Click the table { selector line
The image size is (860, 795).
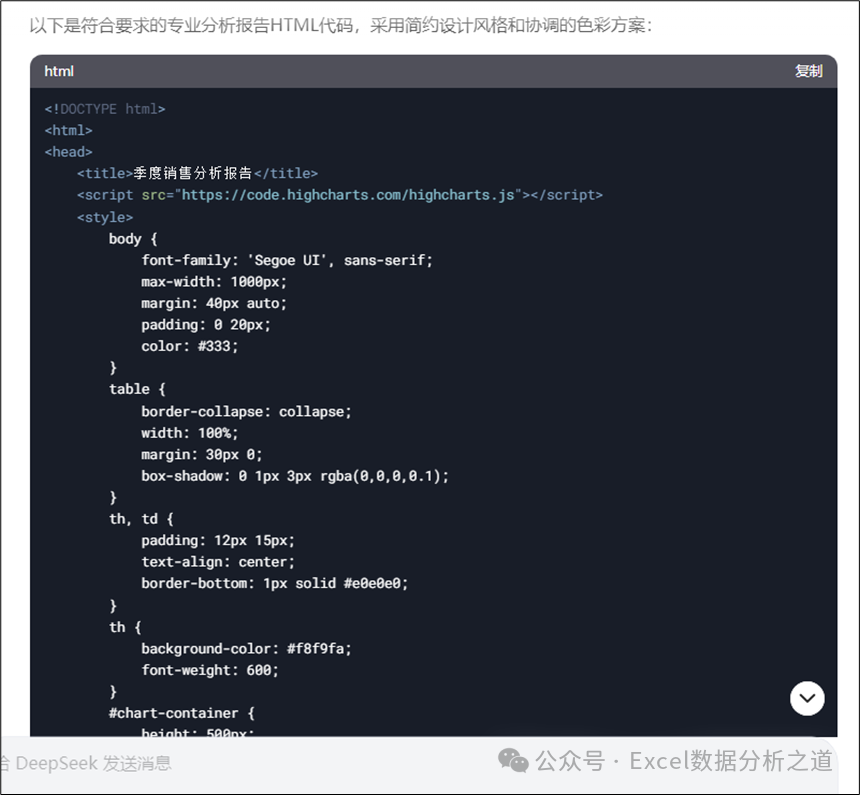point(137,389)
